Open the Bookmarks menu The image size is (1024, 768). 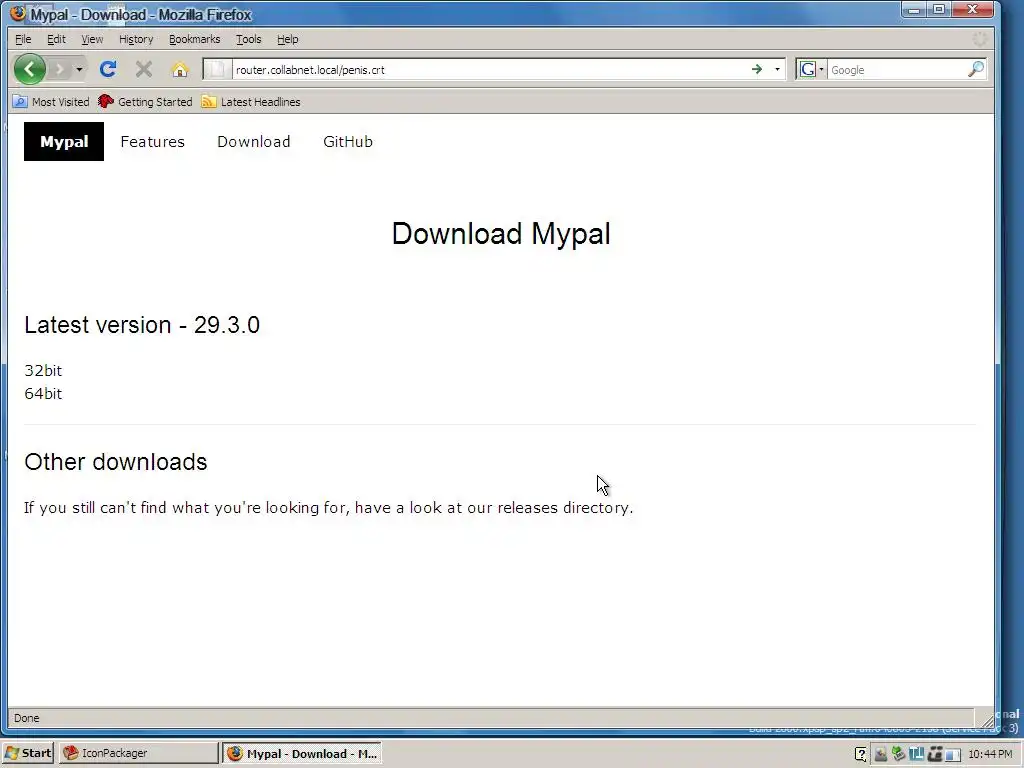point(195,39)
